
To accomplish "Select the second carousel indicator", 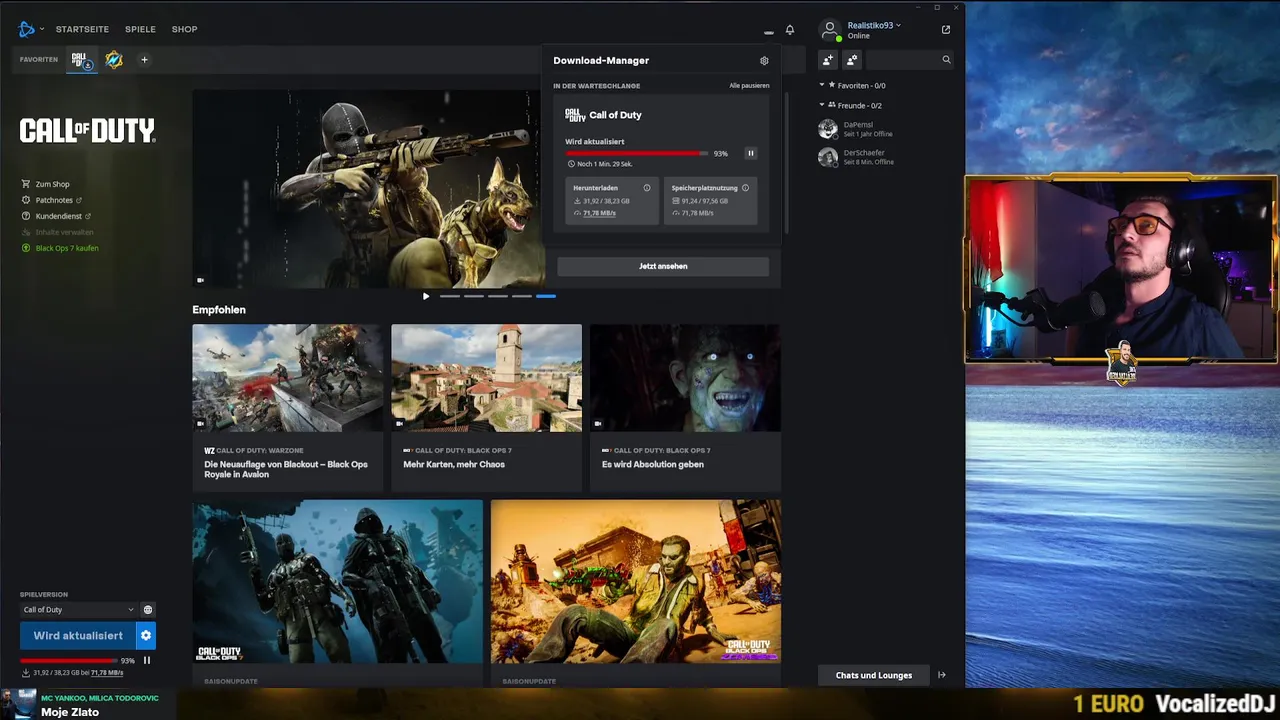I will click(x=474, y=296).
